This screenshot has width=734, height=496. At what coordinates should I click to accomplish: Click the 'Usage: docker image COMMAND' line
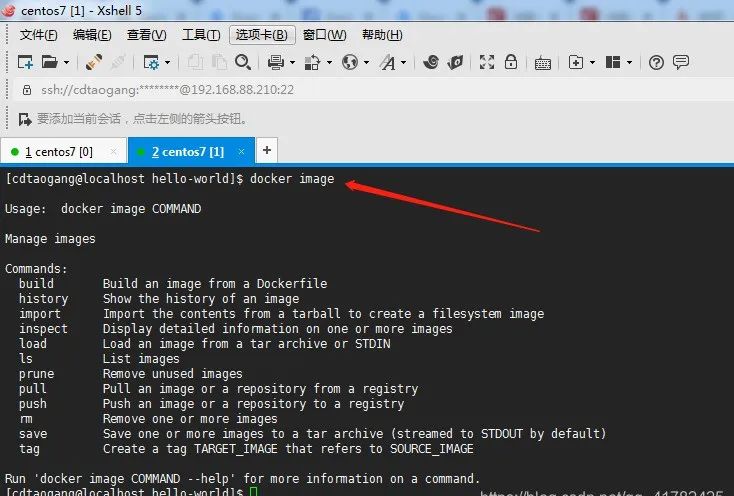[103, 209]
